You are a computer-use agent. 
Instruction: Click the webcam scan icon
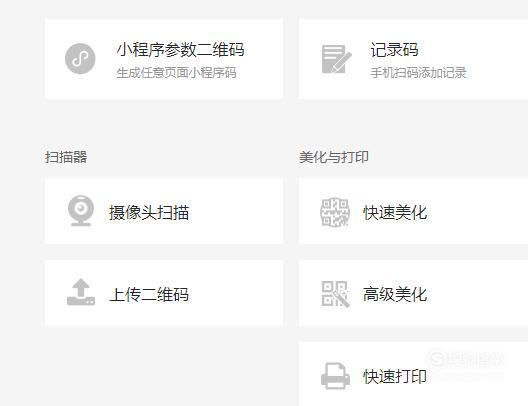tap(81, 211)
